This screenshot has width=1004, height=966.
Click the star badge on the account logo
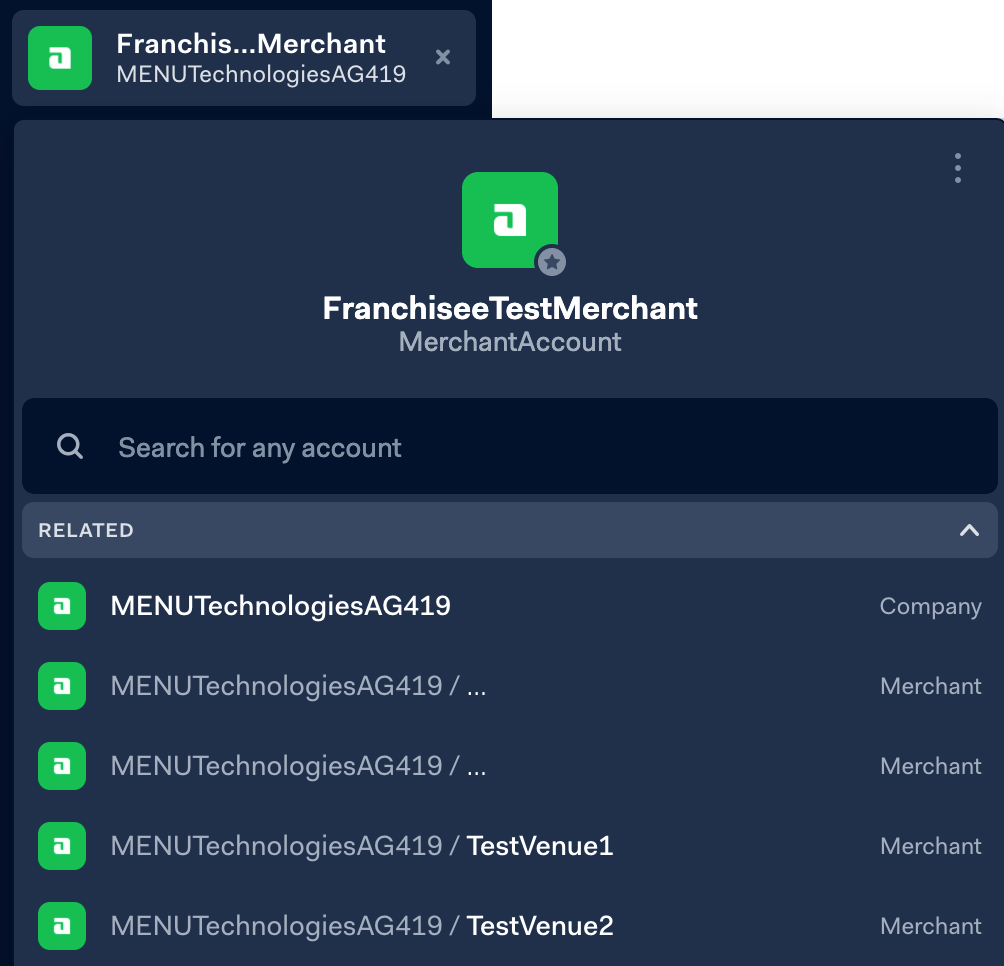550,262
